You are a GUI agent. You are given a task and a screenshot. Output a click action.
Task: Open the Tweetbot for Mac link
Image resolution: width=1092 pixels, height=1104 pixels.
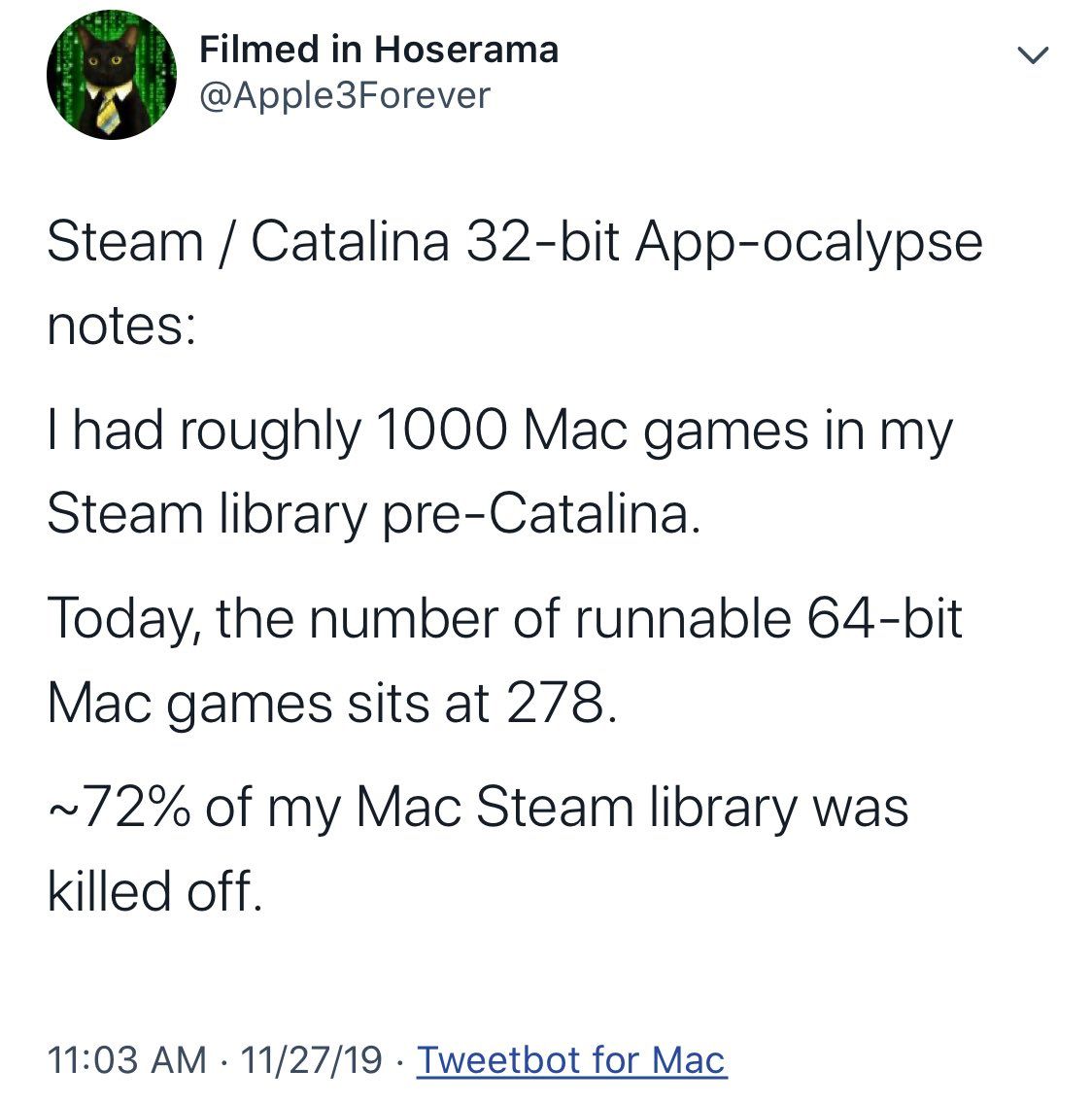(571, 1058)
